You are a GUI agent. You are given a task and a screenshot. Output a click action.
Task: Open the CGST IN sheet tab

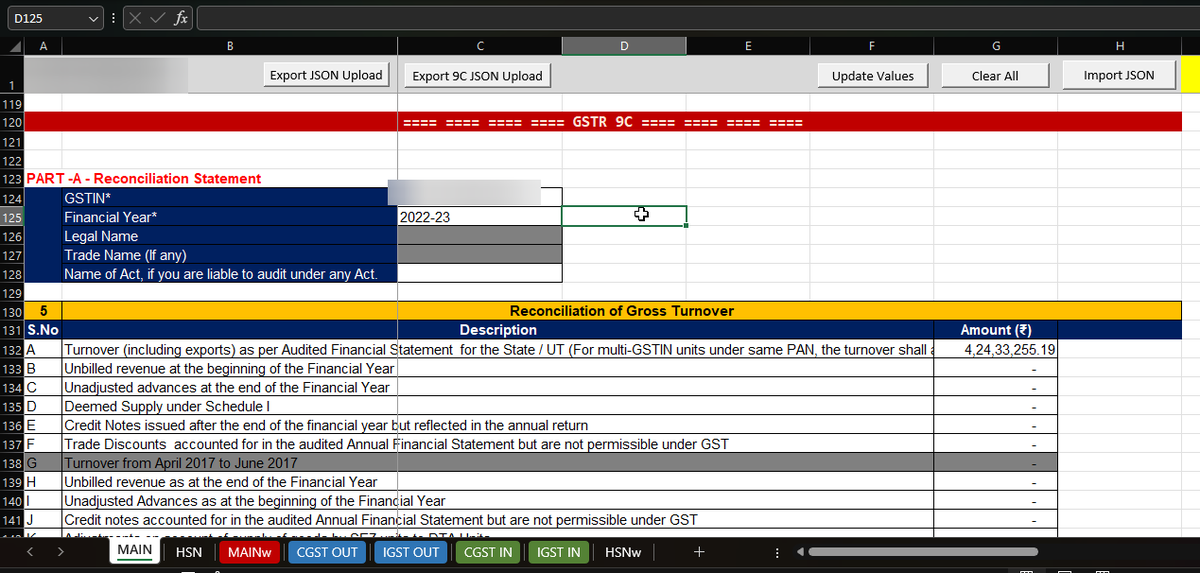coord(488,552)
